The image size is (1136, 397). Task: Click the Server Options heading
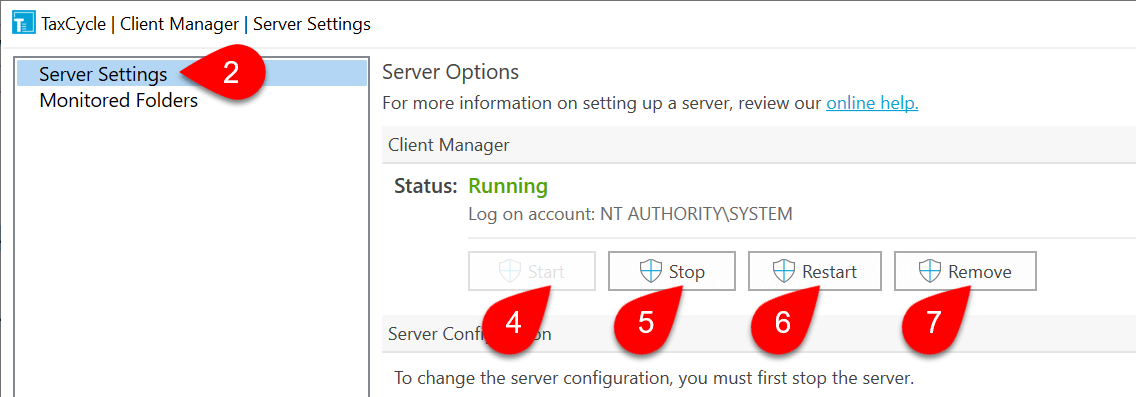[451, 72]
